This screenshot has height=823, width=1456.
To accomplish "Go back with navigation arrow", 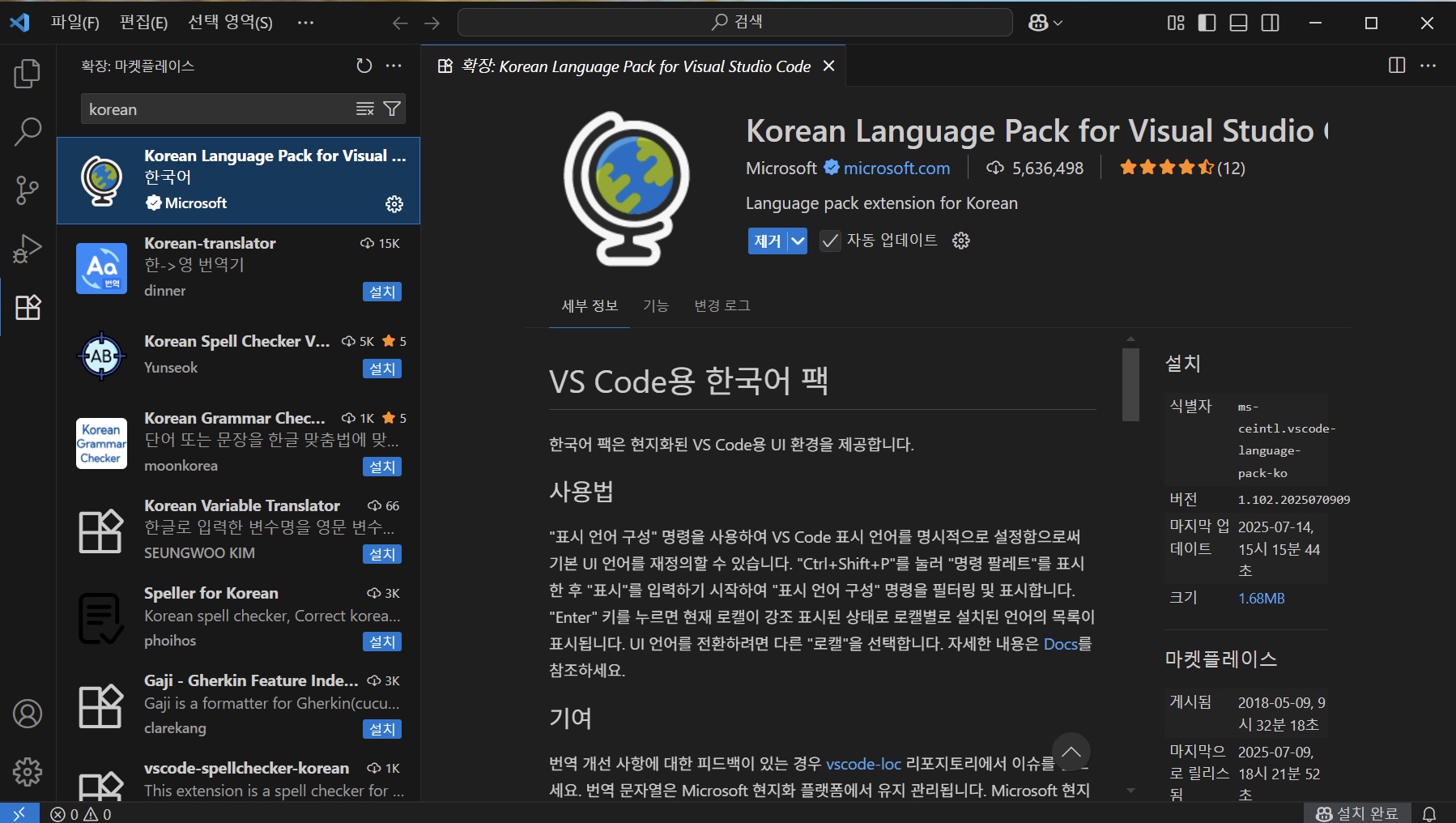I will tap(400, 23).
